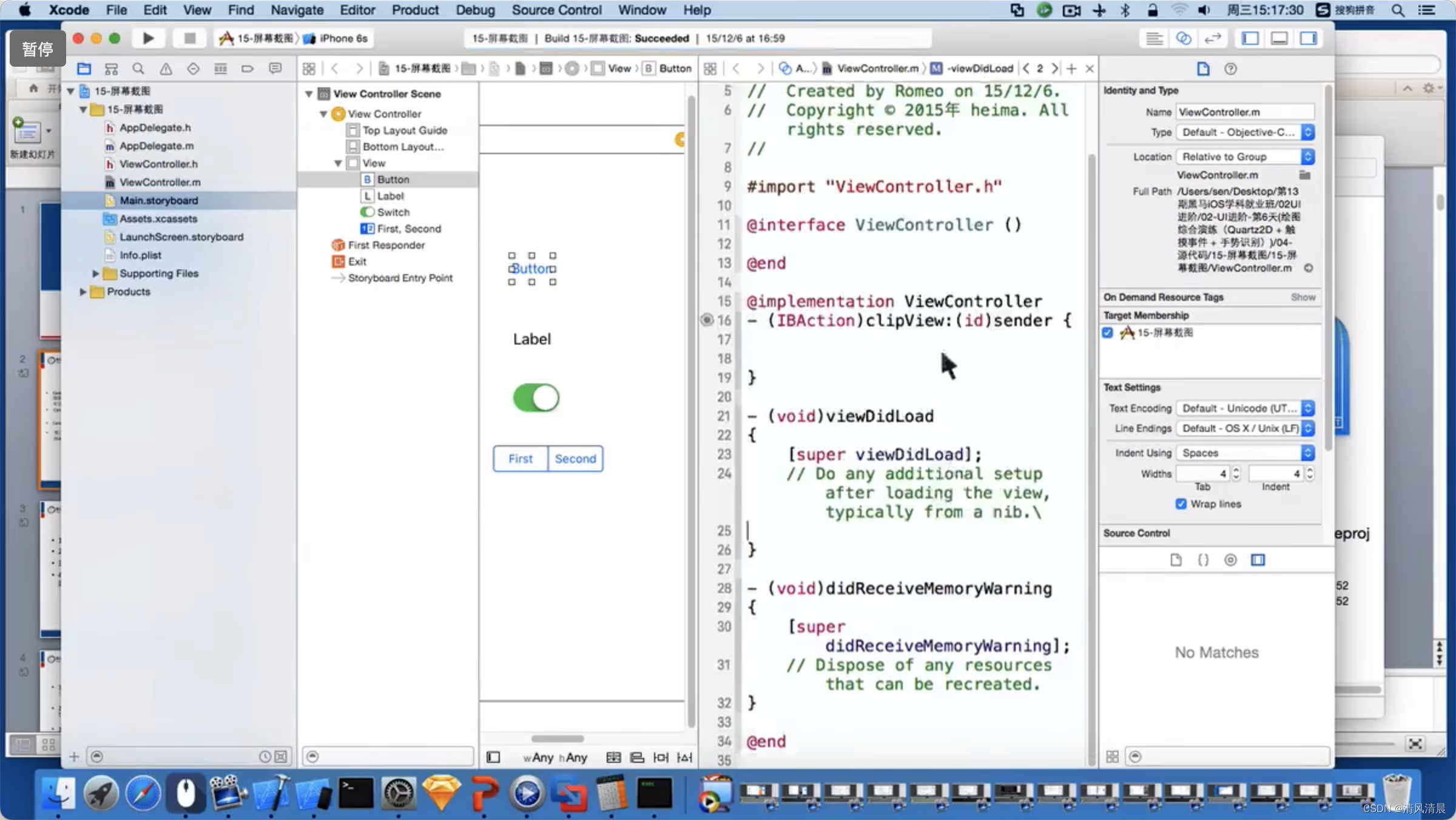Image resolution: width=1456 pixels, height=820 pixels.
Task: Open the Pin constraints tool on the canvas bar
Action: [661, 757]
